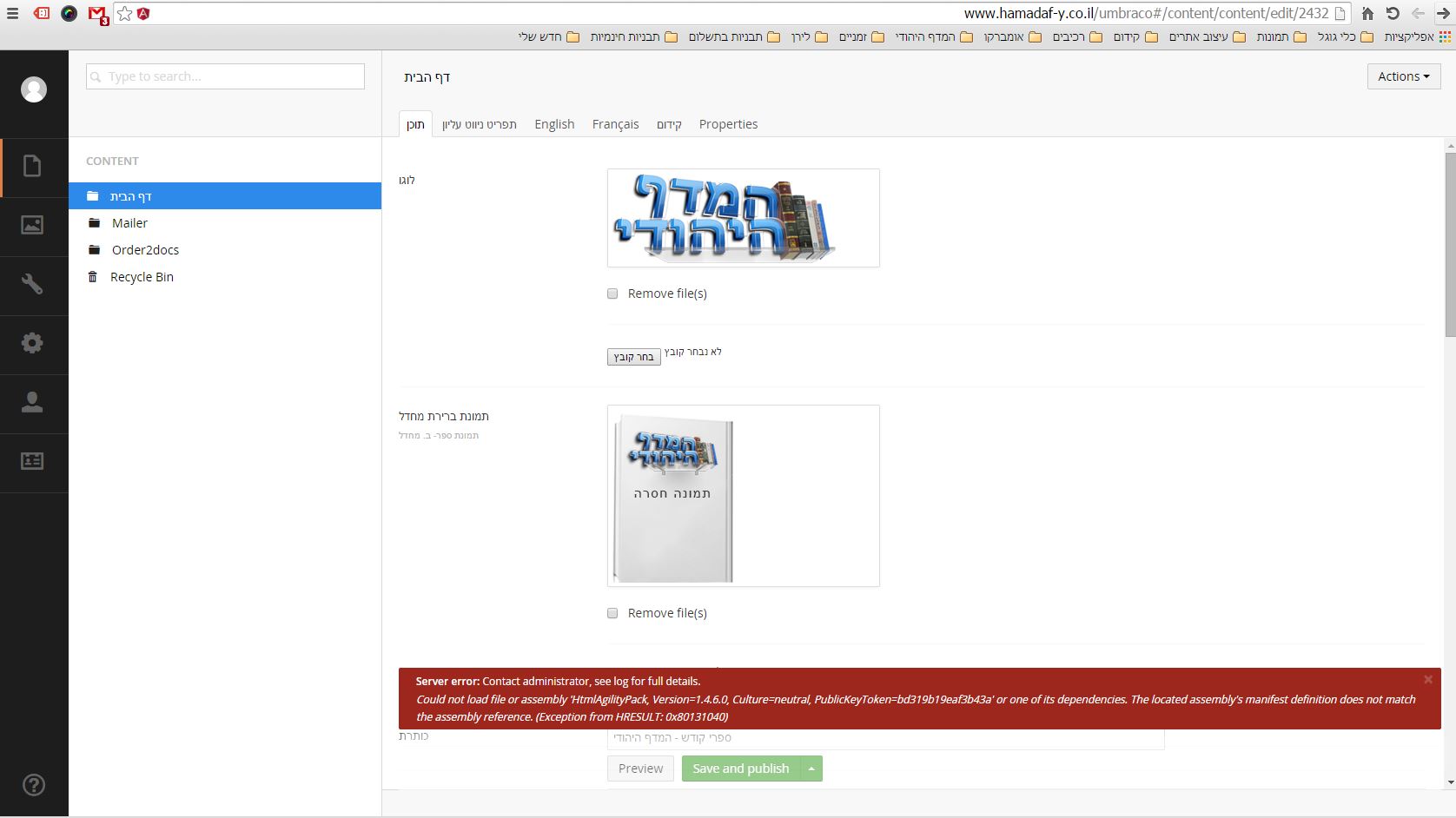Switch to the Content section icon
Screen dimensions: 1456x818
[32, 166]
